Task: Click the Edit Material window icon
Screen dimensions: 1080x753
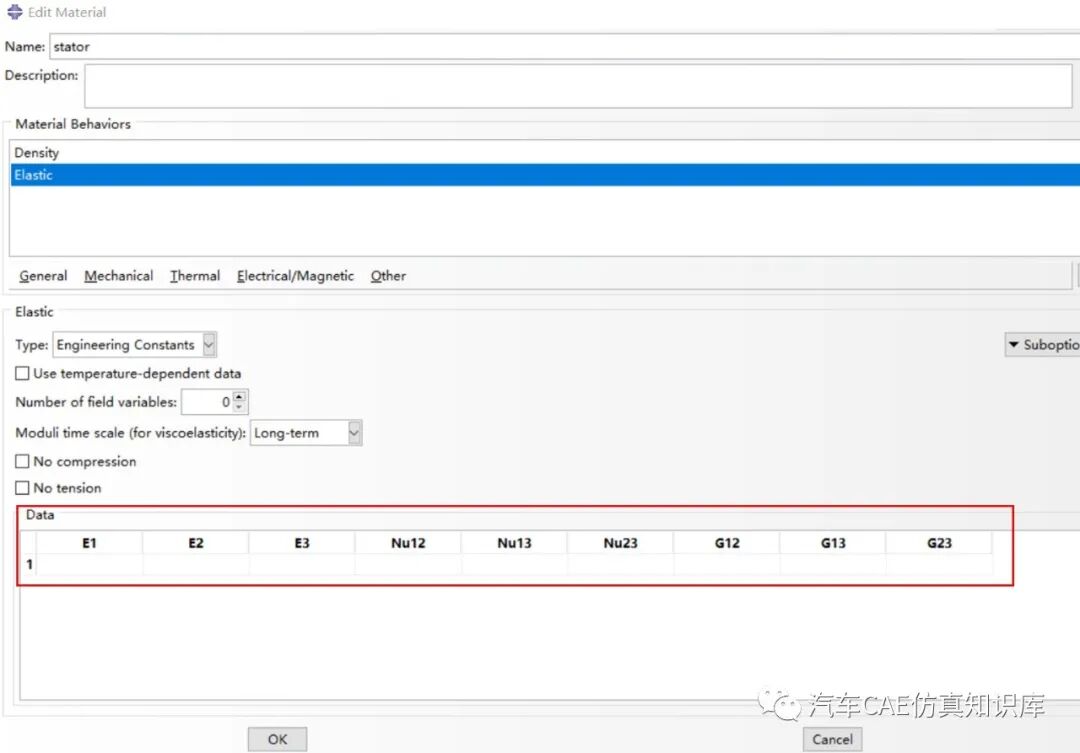Action: pos(14,12)
